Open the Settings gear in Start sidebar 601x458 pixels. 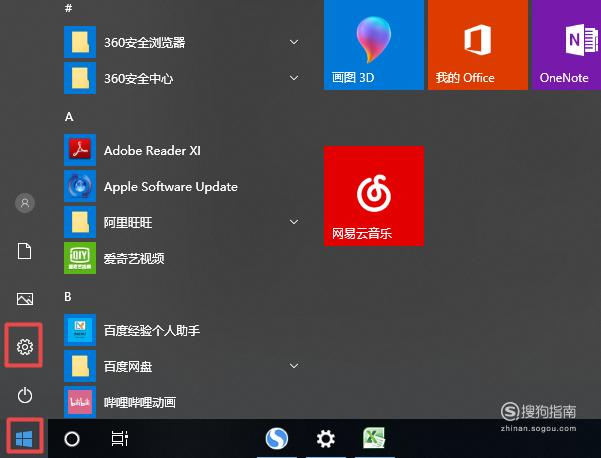point(25,346)
